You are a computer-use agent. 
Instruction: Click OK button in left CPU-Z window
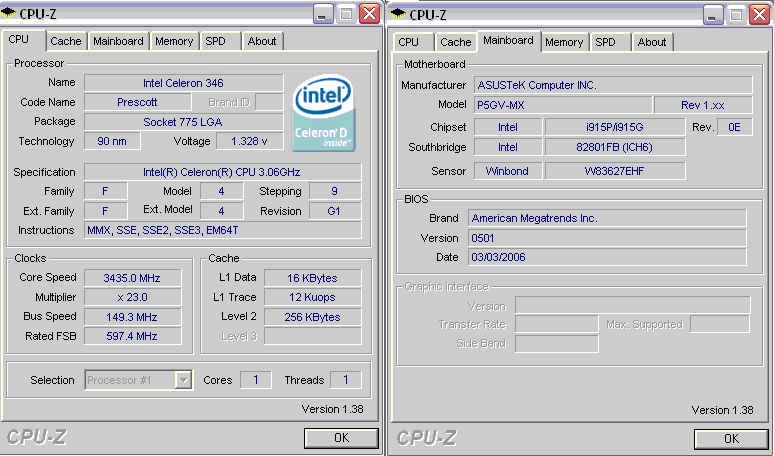click(341, 438)
